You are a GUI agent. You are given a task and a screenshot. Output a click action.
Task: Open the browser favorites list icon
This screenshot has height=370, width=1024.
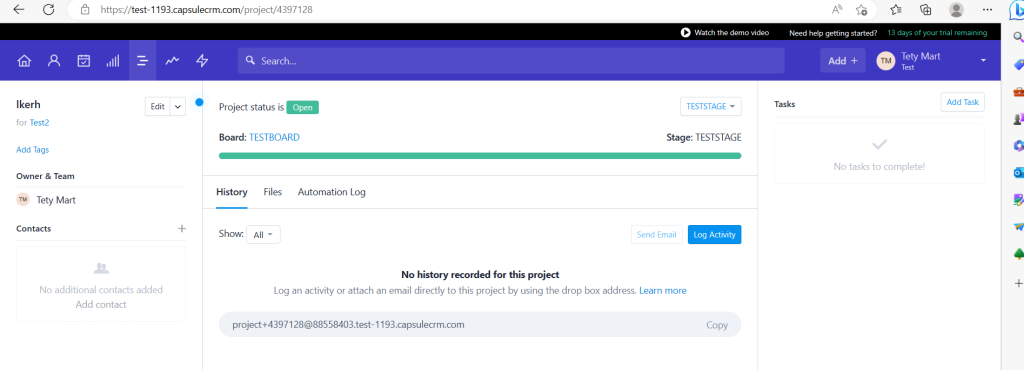(x=896, y=10)
